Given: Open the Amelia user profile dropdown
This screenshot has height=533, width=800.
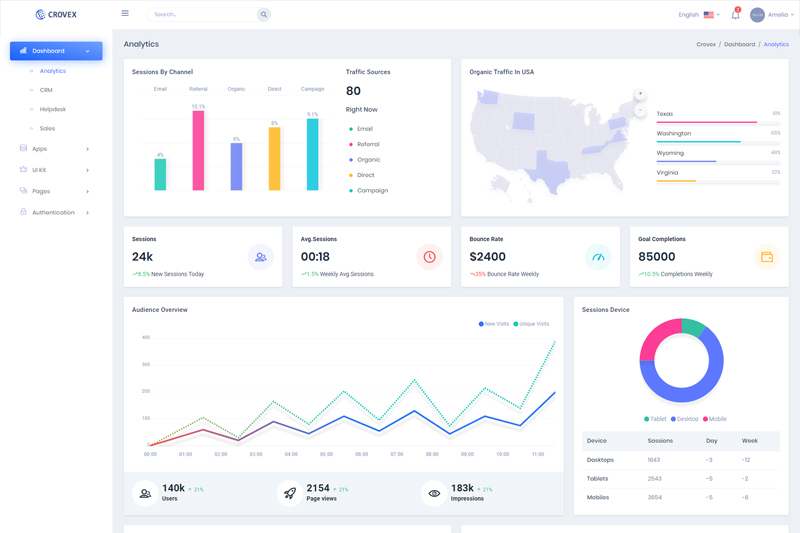Looking at the screenshot, I should coord(771,15).
